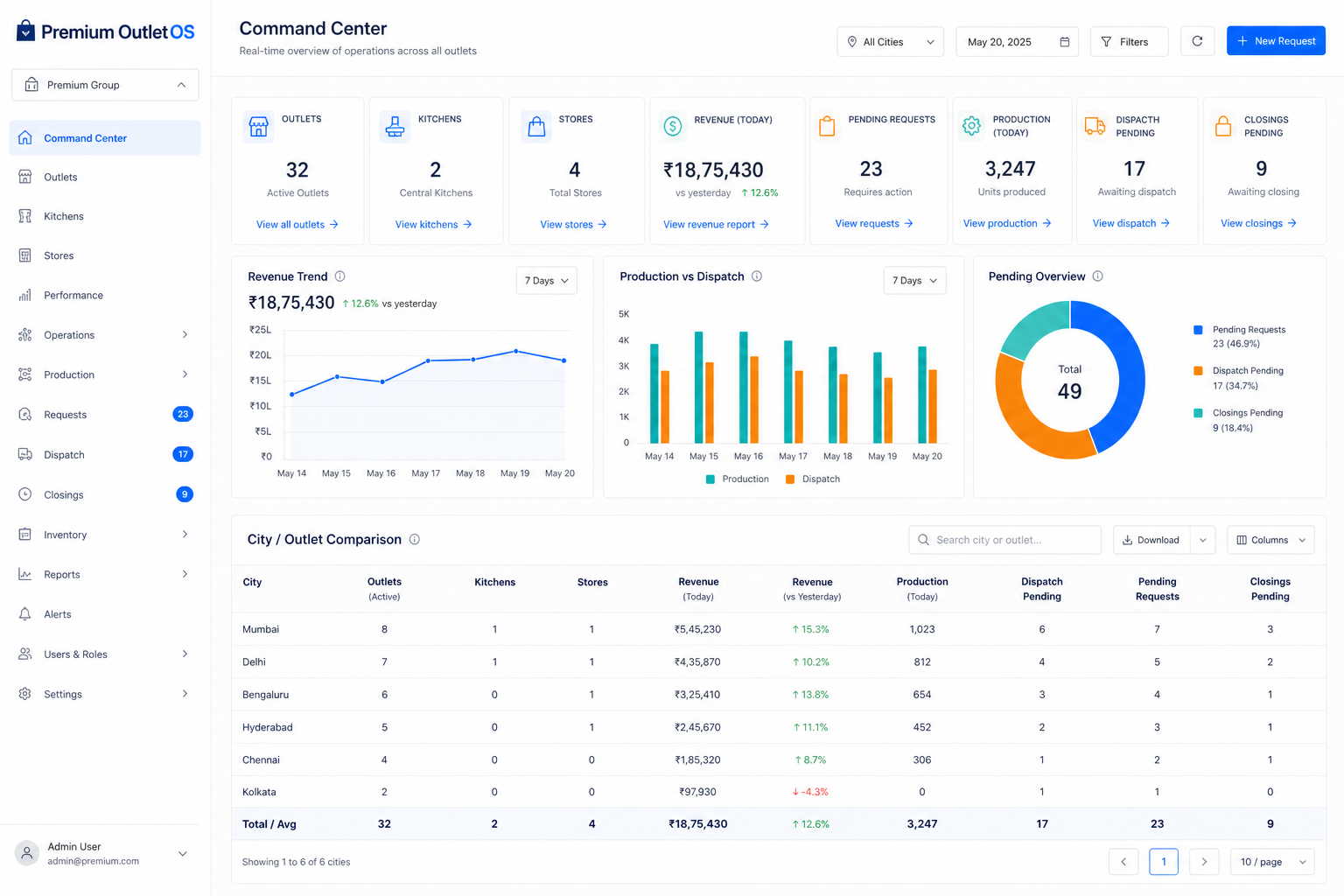Image resolution: width=1344 pixels, height=896 pixels.
Task: Click the Kitchens card icon
Action: [395, 126]
